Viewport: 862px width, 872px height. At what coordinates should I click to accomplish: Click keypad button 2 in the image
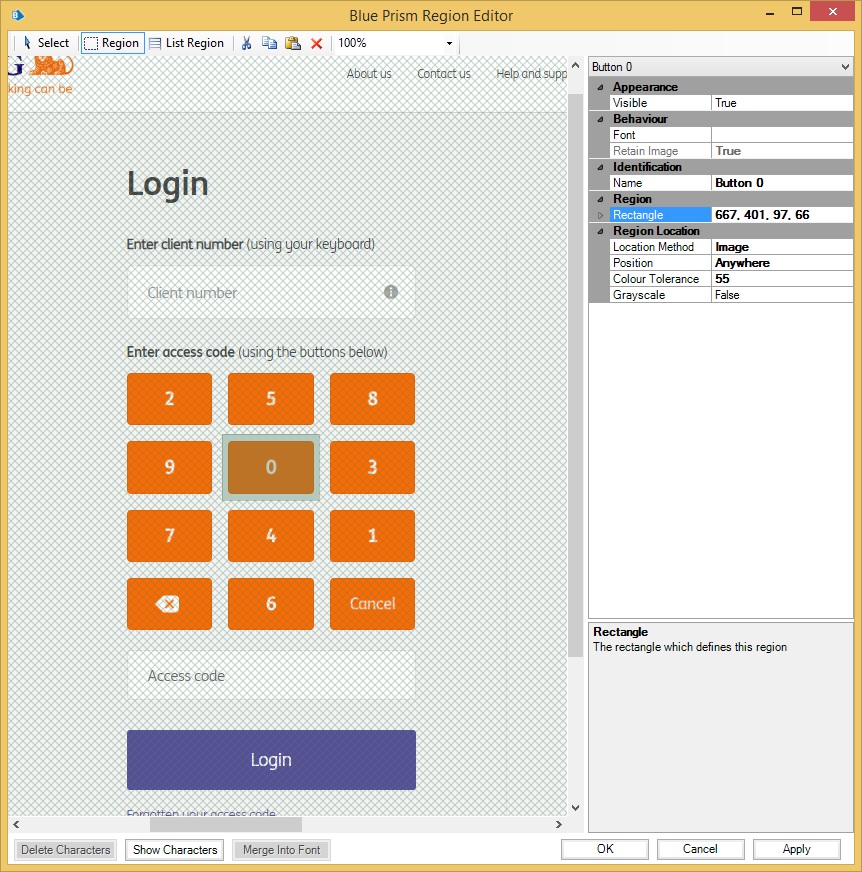point(170,399)
